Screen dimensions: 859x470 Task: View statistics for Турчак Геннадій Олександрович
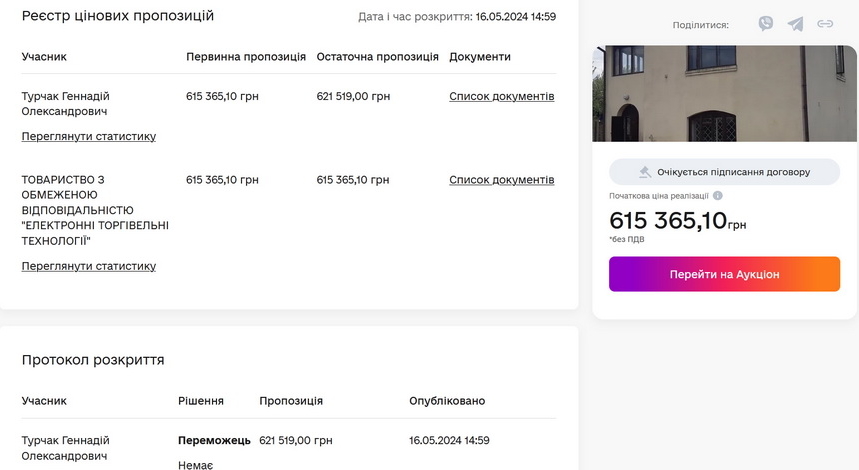(x=89, y=136)
